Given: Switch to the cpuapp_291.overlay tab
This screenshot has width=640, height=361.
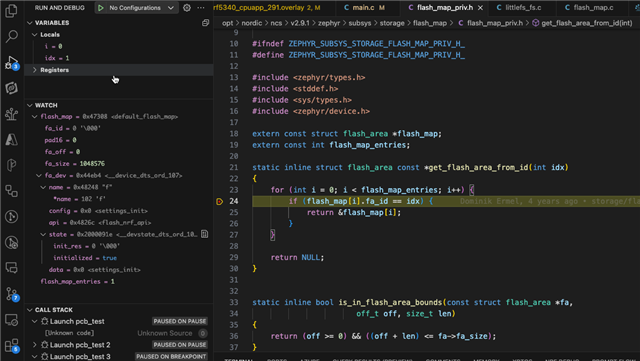Looking at the screenshot, I should 267,8.
